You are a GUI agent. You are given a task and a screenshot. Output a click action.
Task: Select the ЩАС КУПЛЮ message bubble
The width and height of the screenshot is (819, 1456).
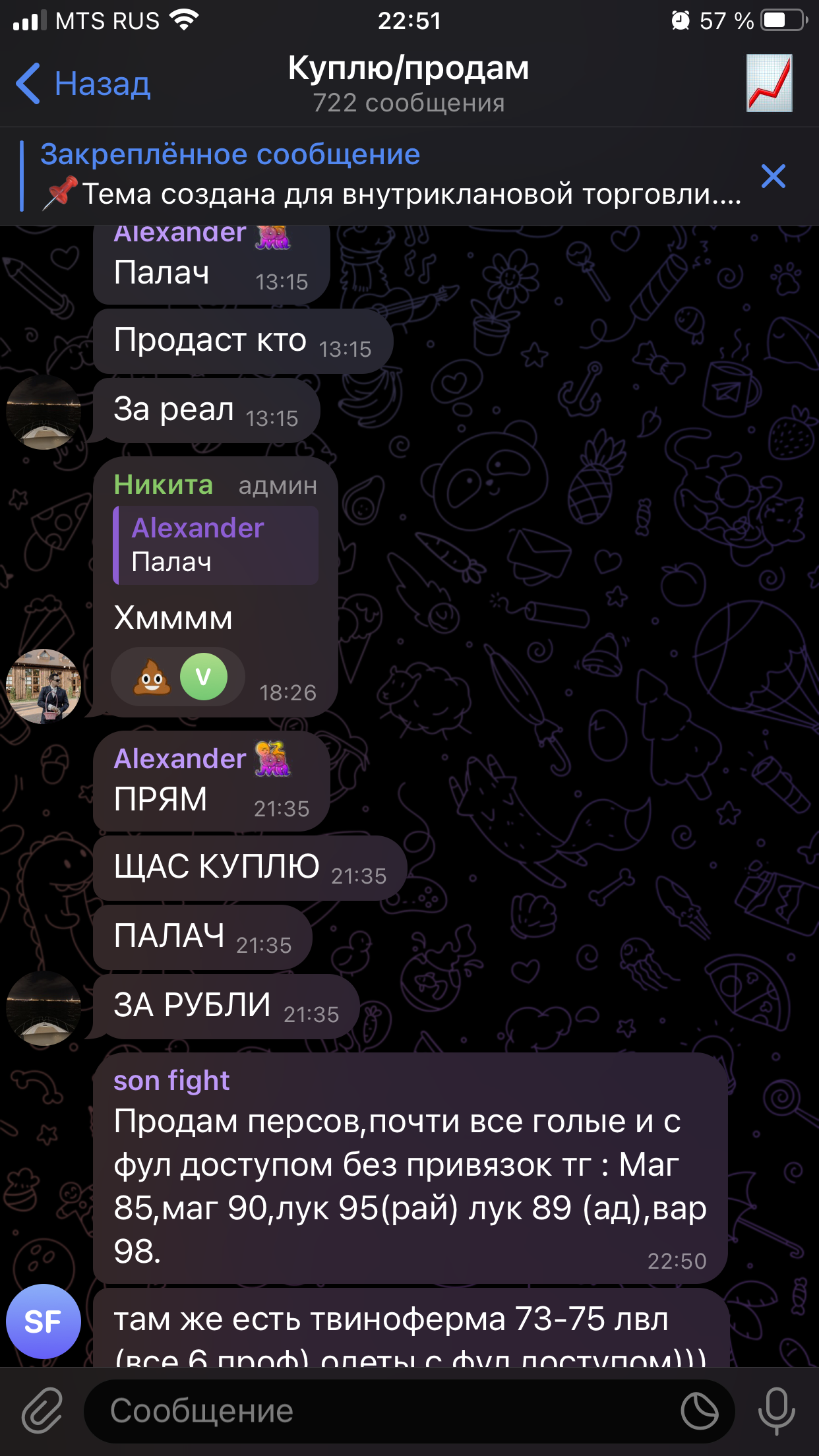[x=250, y=868]
